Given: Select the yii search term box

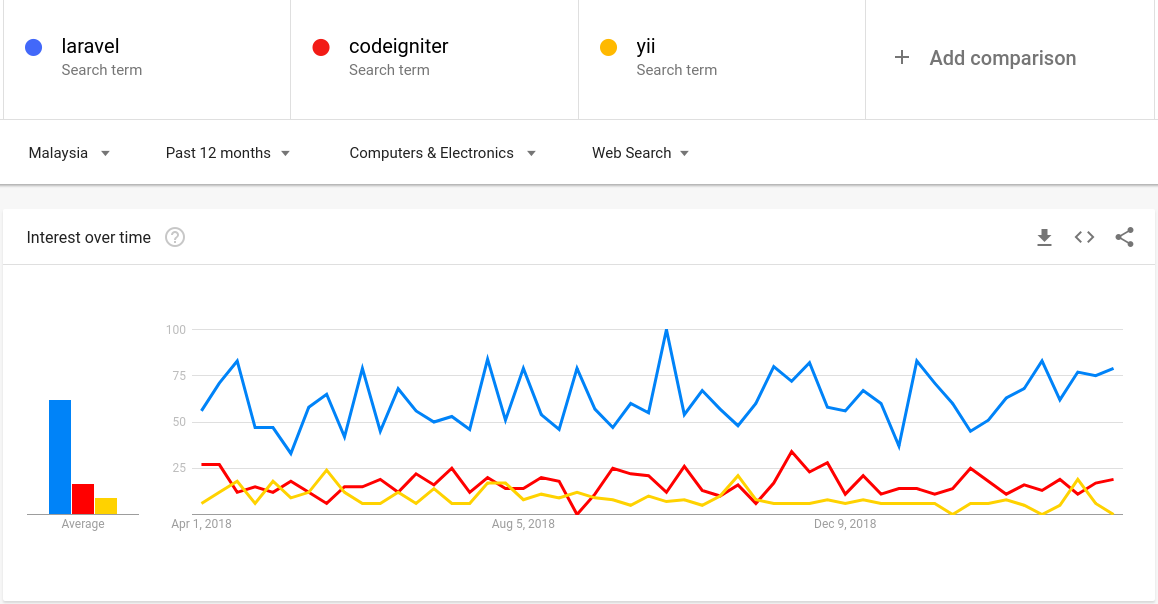Looking at the screenshot, I should (722, 59).
